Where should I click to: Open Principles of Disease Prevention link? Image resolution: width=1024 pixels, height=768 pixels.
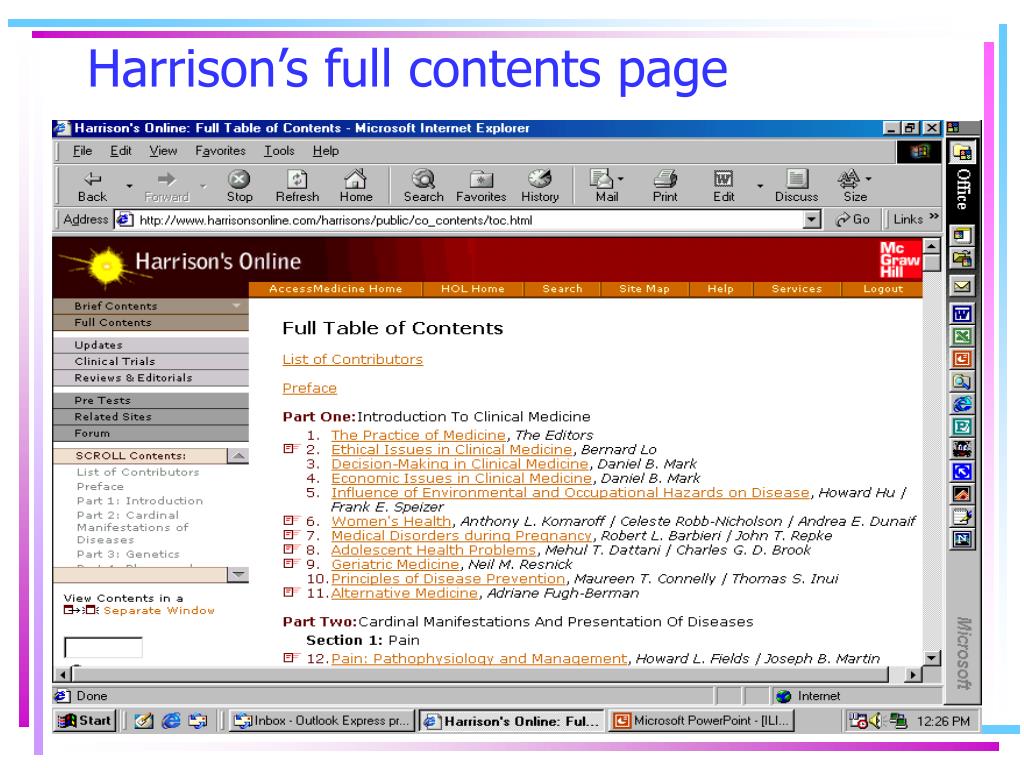(x=448, y=579)
